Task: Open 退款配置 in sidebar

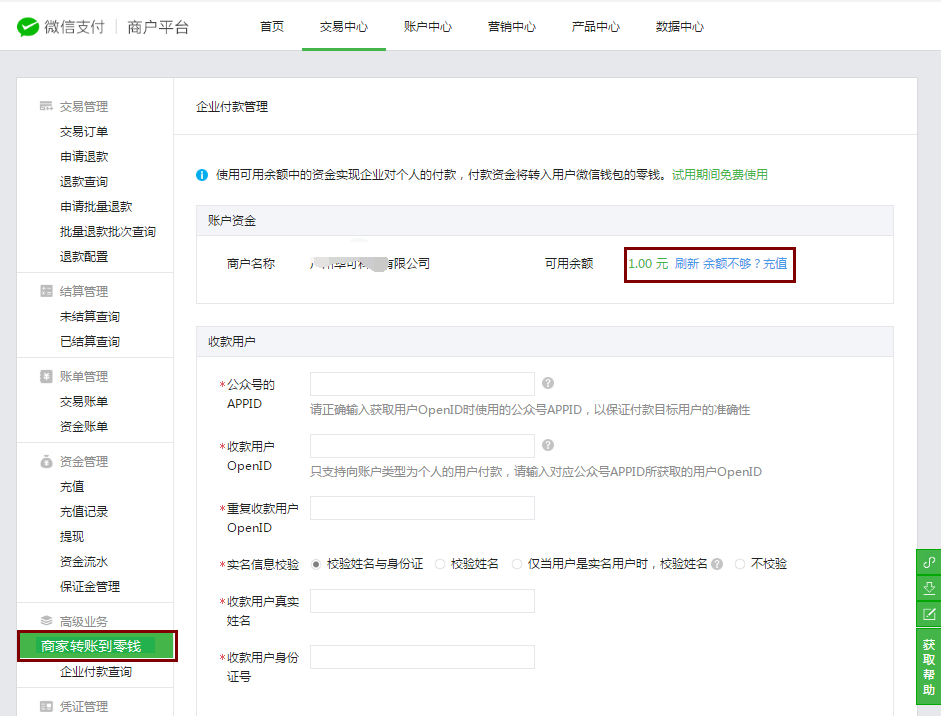Action: coord(84,257)
